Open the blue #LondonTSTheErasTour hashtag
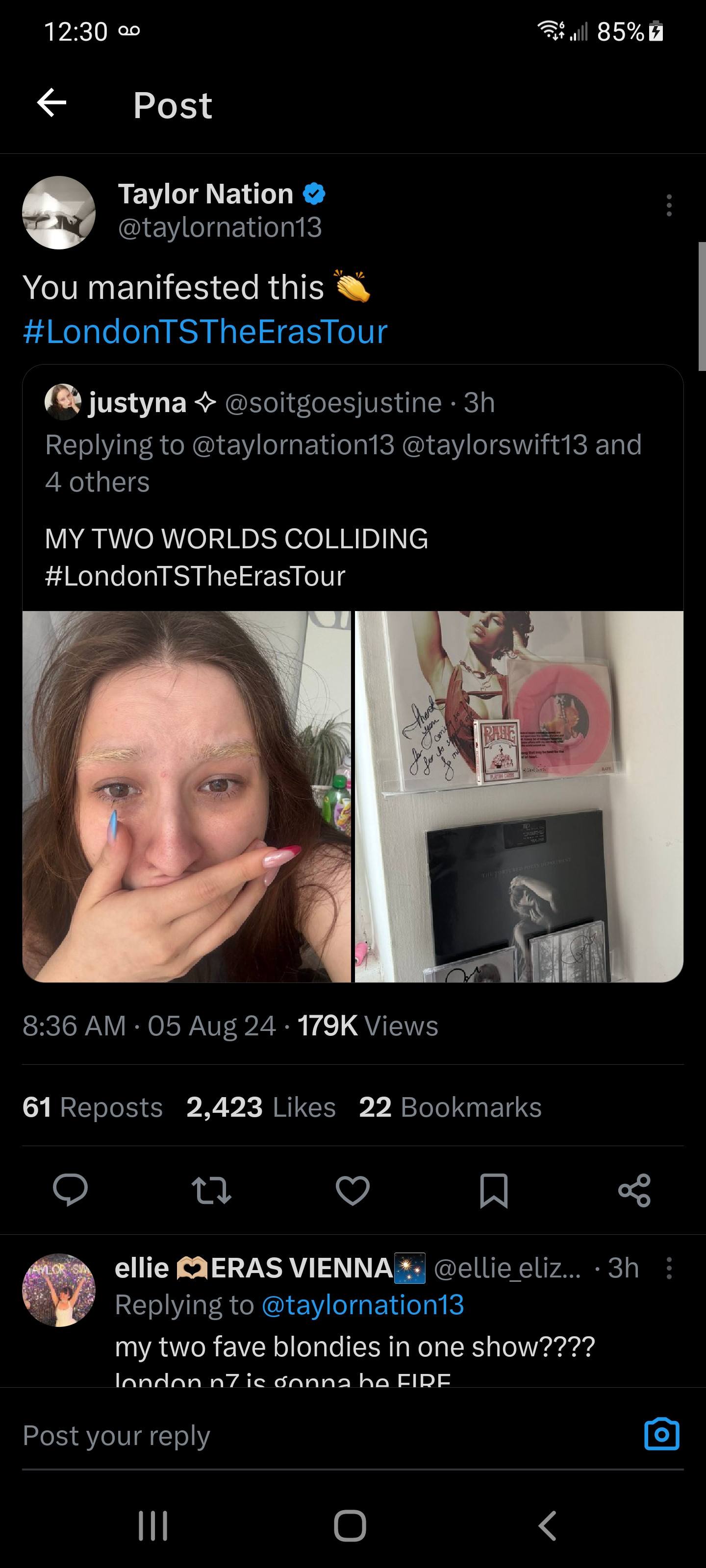 [204, 332]
